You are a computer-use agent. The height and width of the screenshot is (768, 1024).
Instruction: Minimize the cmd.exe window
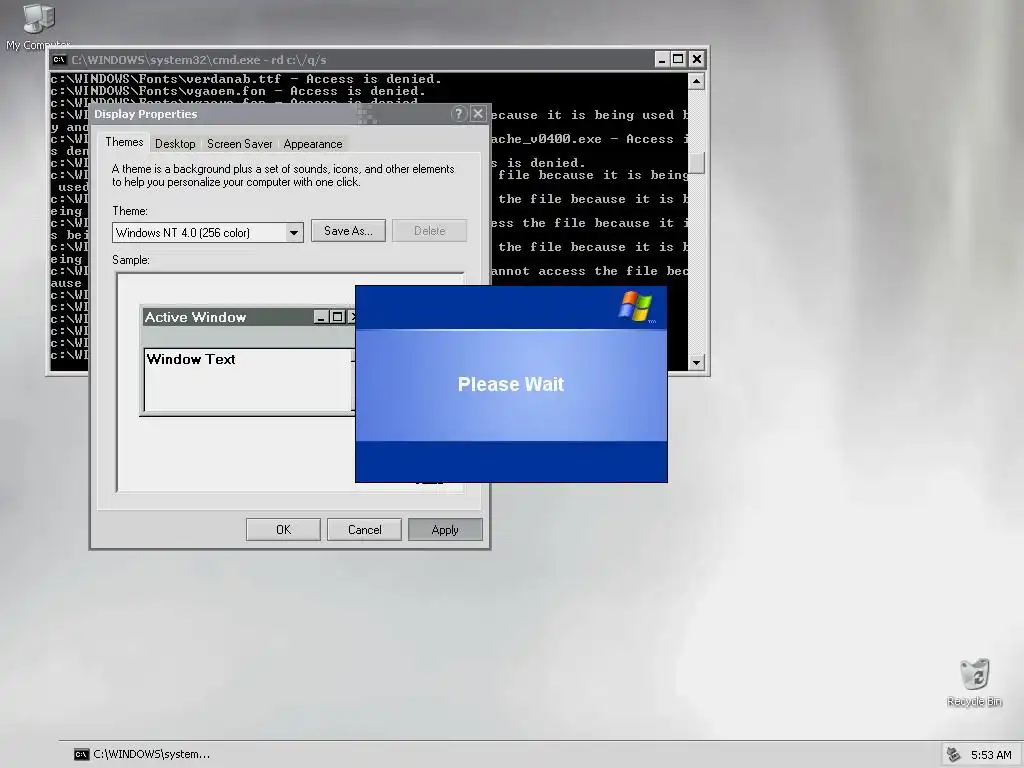[662, 59]
